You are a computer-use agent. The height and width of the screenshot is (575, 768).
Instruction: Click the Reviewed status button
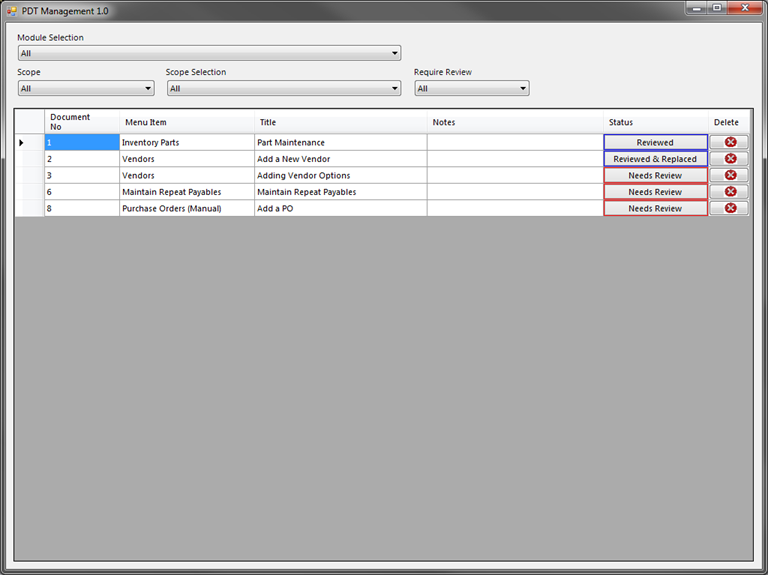pyautogui.click(x=655, y=142)
